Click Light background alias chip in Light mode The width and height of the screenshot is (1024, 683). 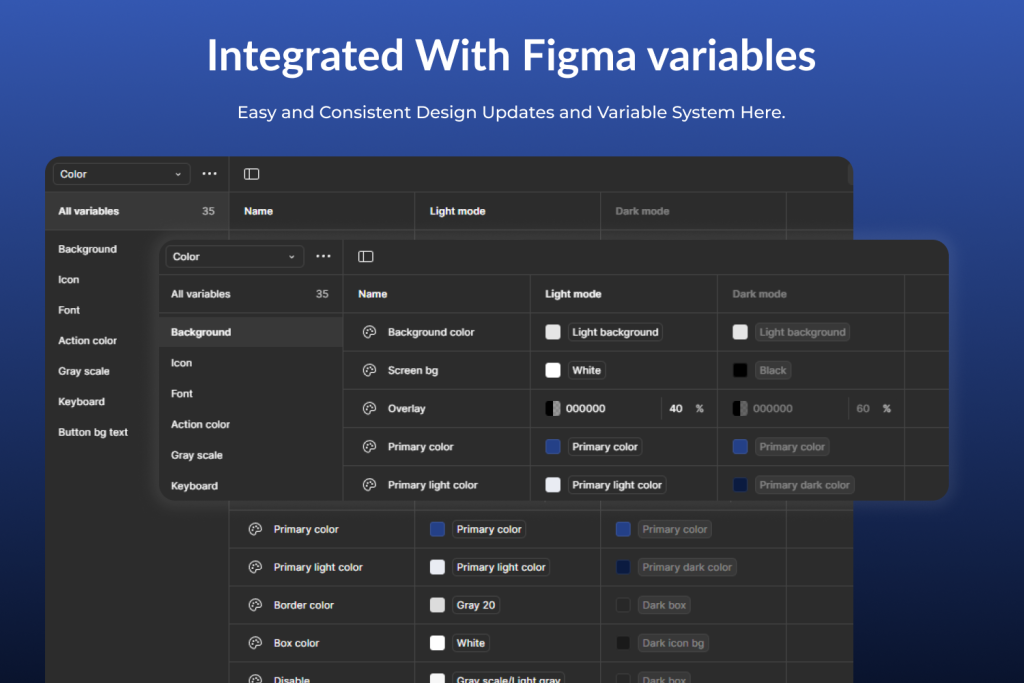[x=615, y=332]
